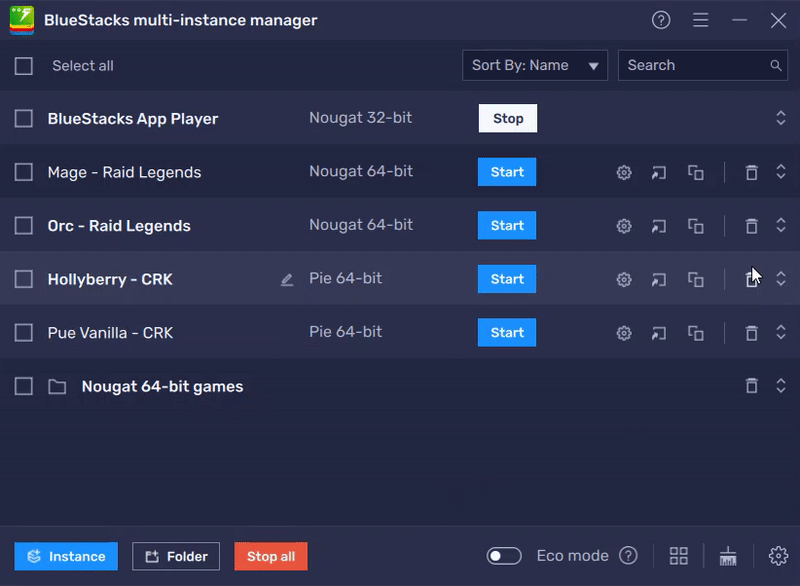Viewport: 800px width, 586px height.
Task: Tick the checkbox for BlueStacks App Player
Action: coord(24,118)
